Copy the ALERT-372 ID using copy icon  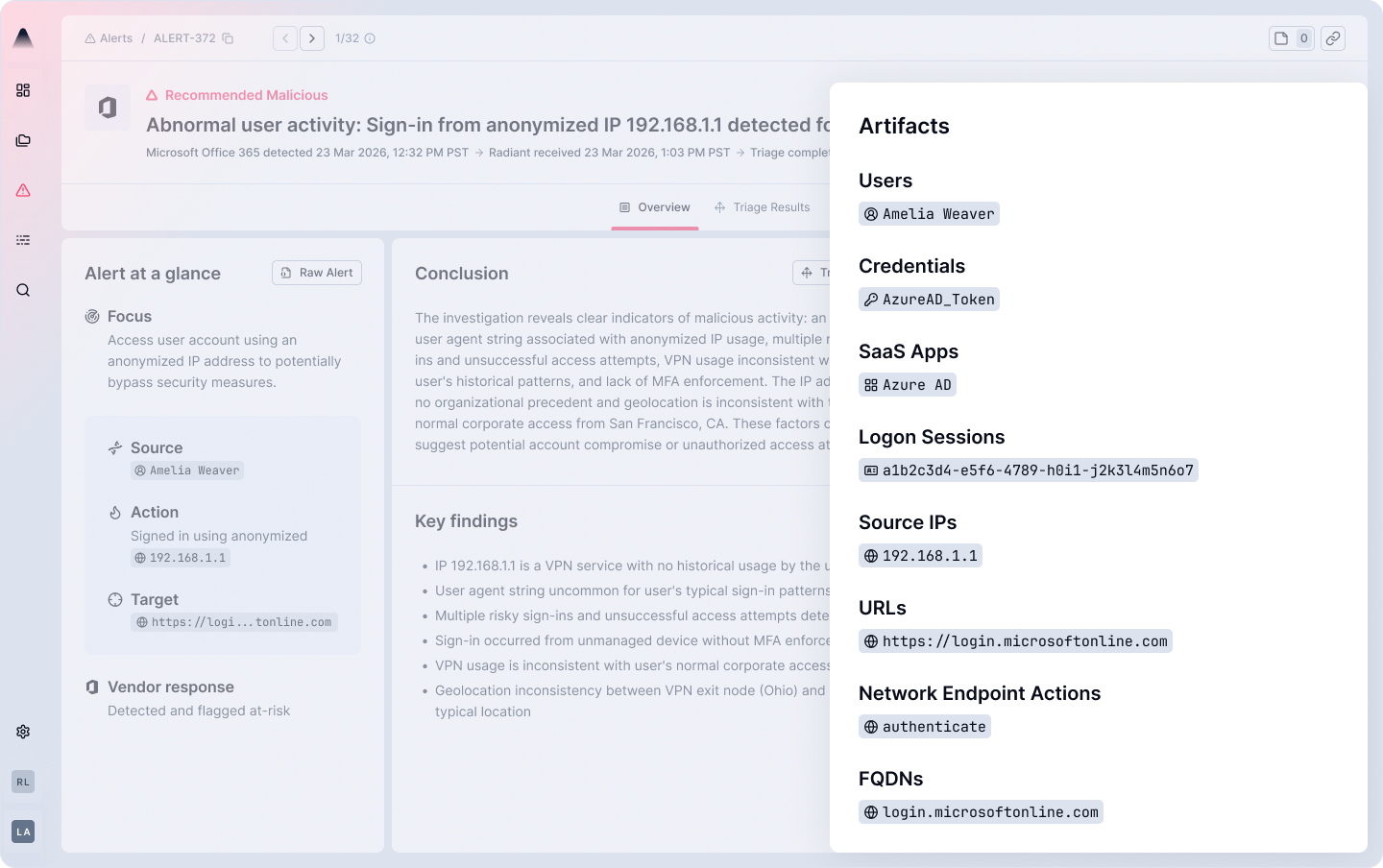tap(228, 38)
